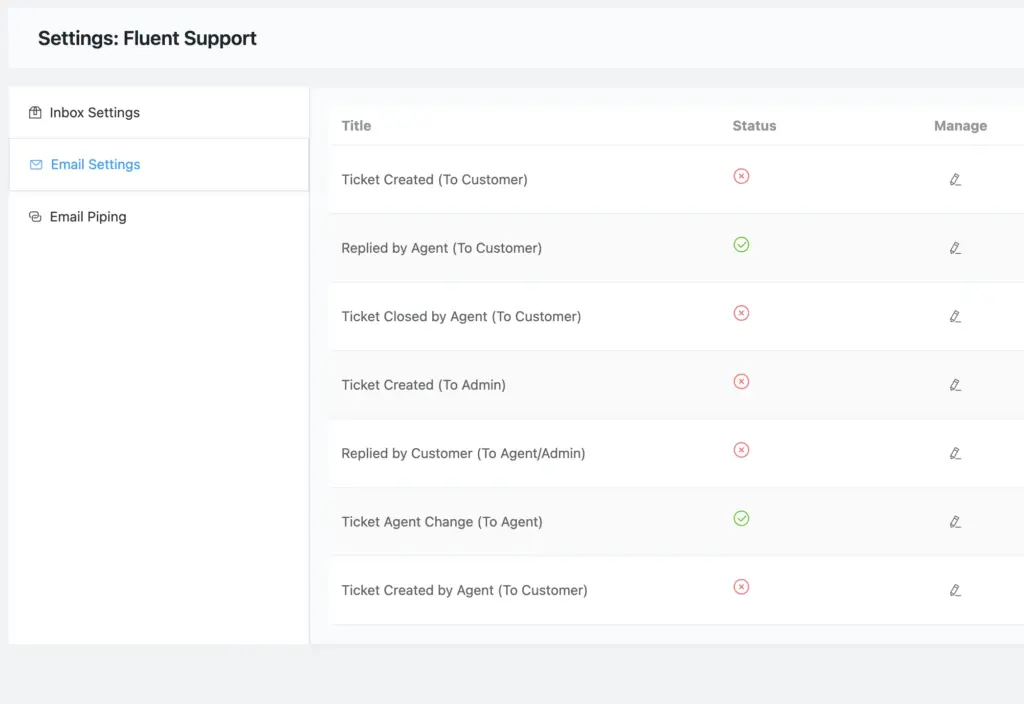Edit the Ticket Created (To Customer) email

(x=955, y=180)
